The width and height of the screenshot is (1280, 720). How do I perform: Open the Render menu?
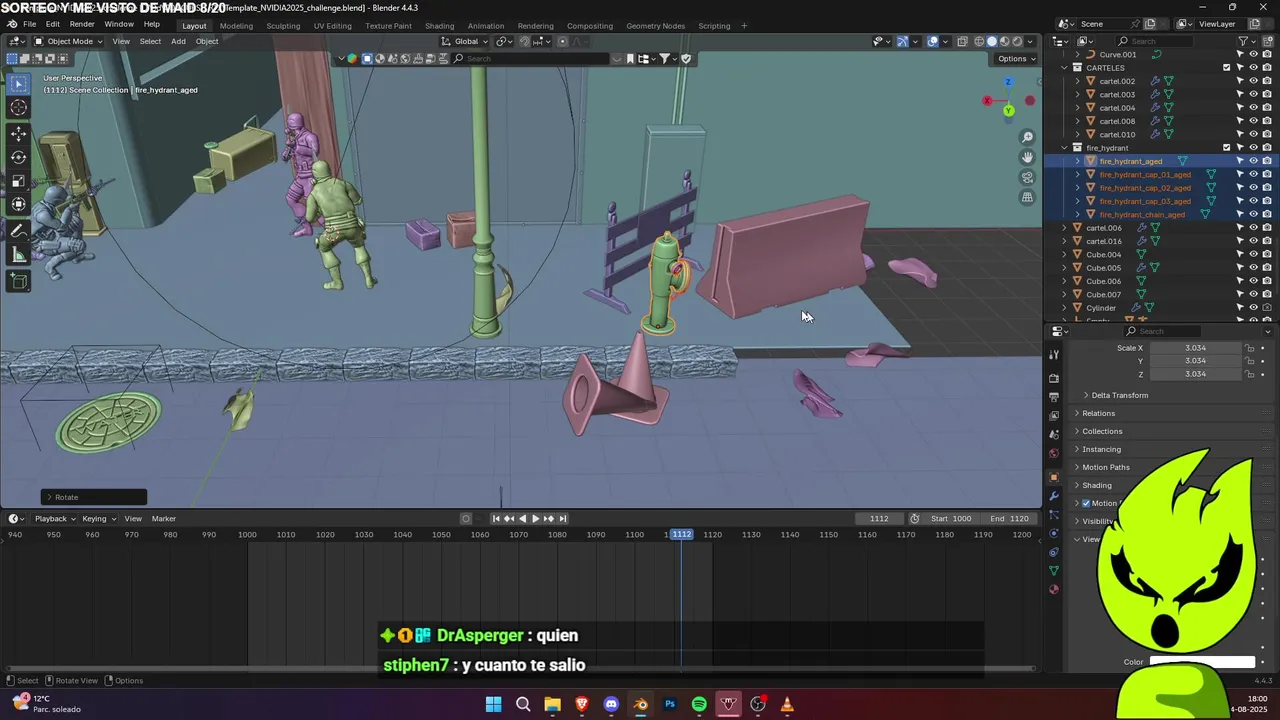pyautogui.click(x=82, y=24)
